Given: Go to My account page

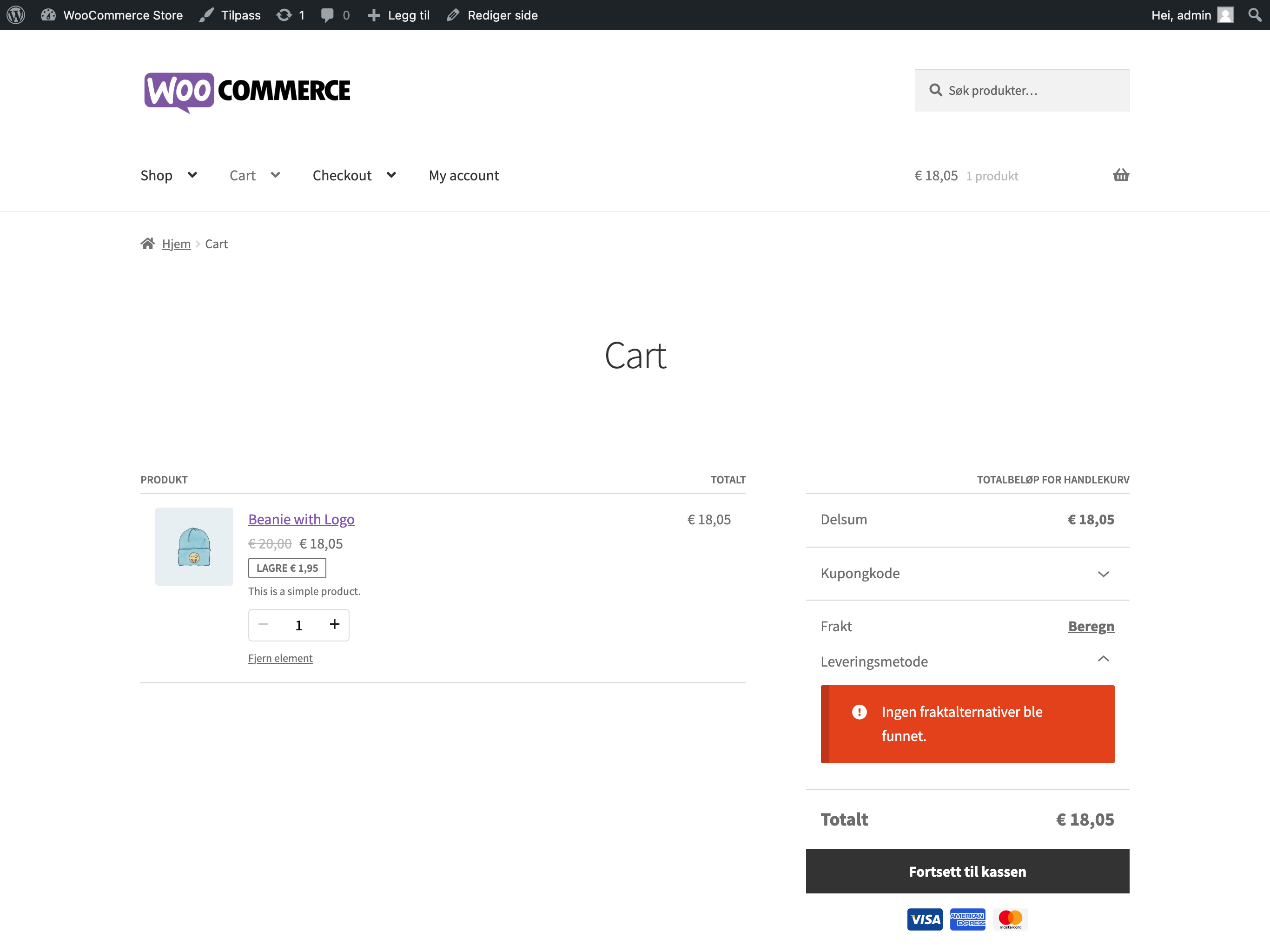Looking at the screenshot, I should 463,175.
